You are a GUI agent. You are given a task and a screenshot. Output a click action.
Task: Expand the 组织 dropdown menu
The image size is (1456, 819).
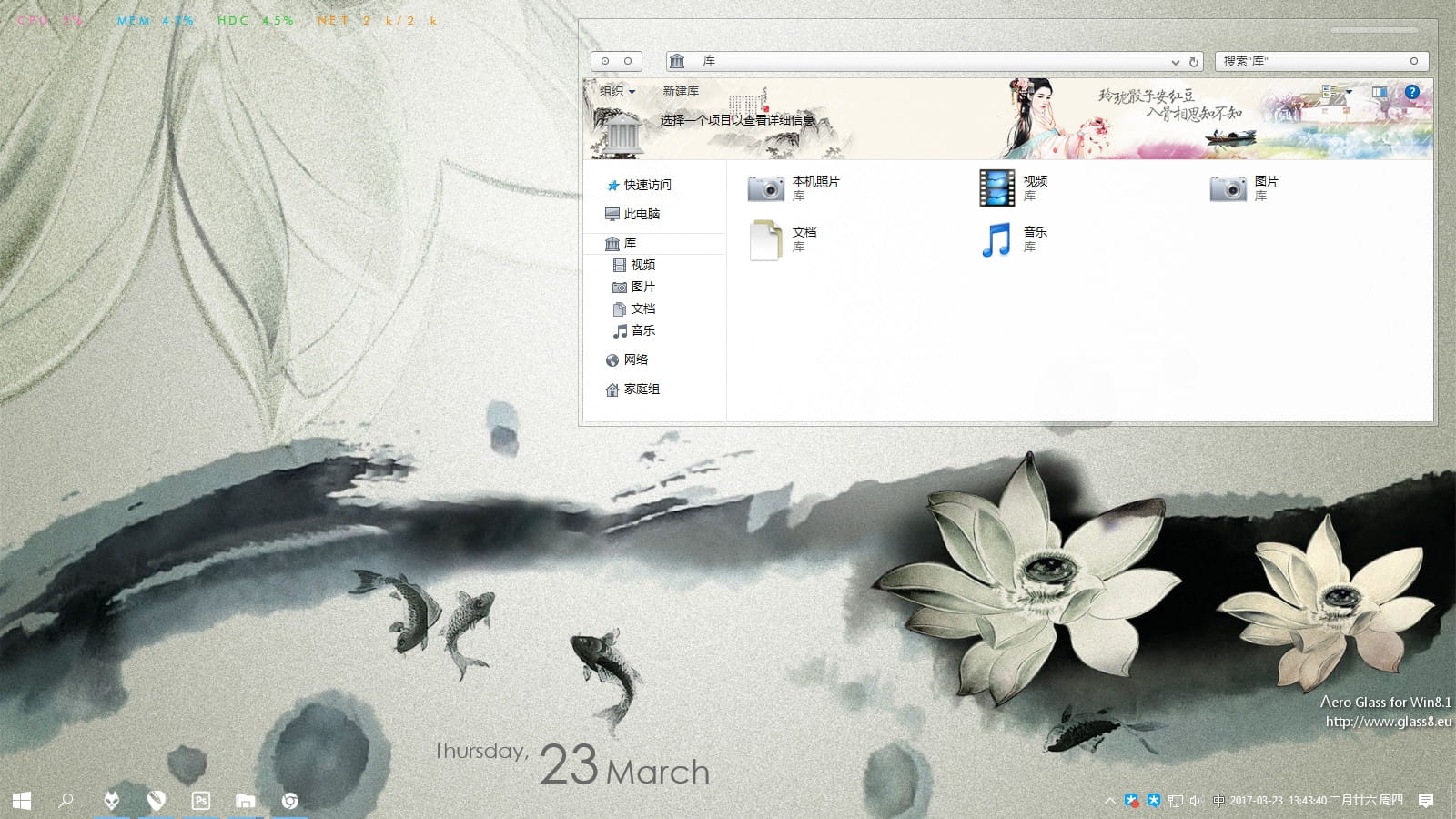tap(617, 91)
